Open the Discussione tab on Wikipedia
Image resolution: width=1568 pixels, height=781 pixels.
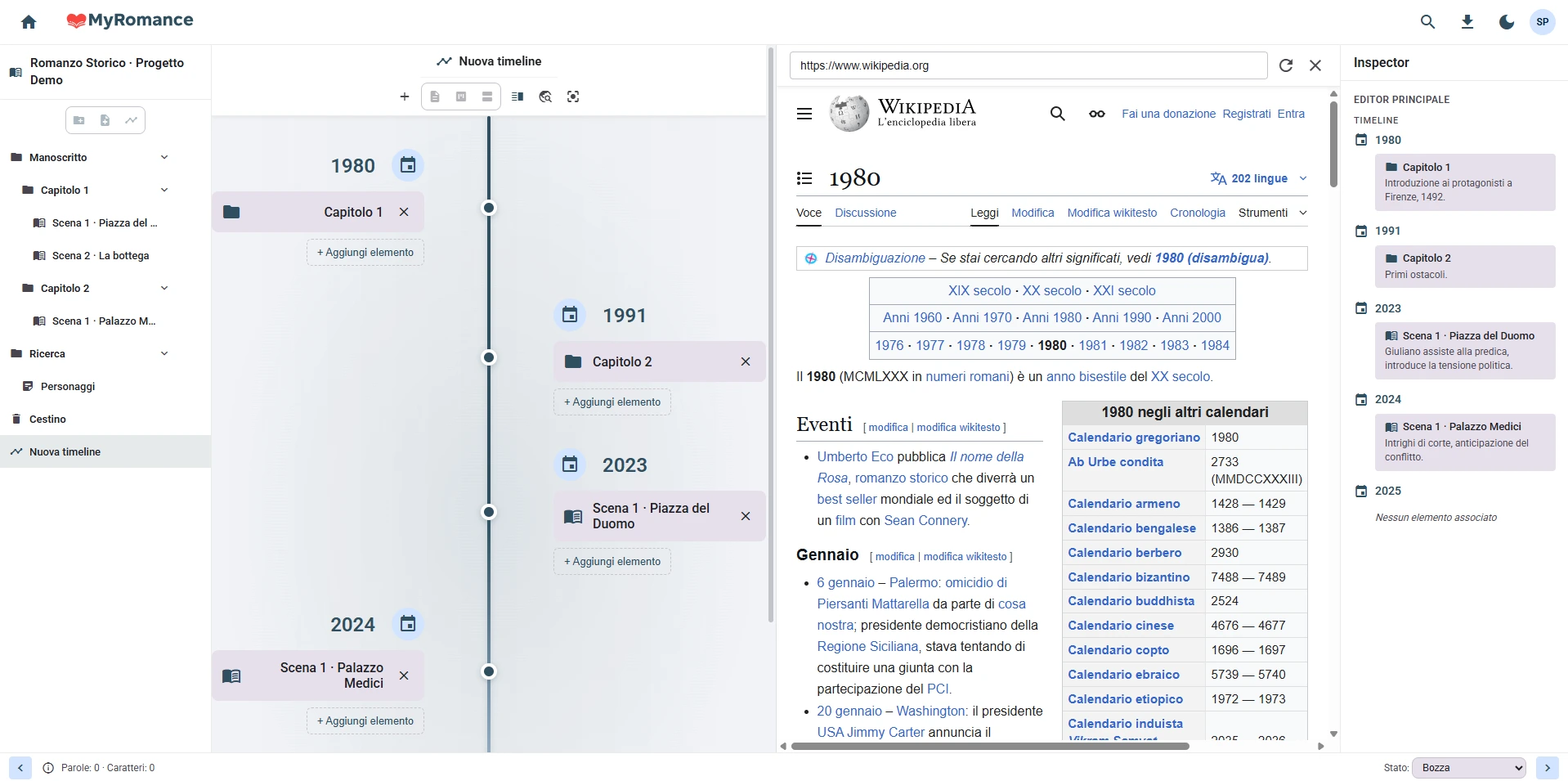865,213
